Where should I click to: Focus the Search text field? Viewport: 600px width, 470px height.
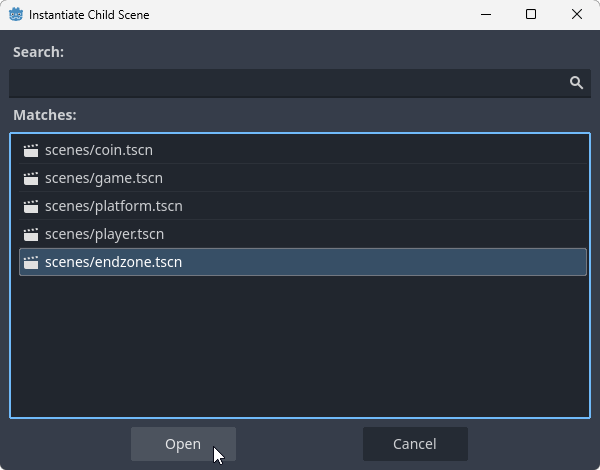[285, 83]
